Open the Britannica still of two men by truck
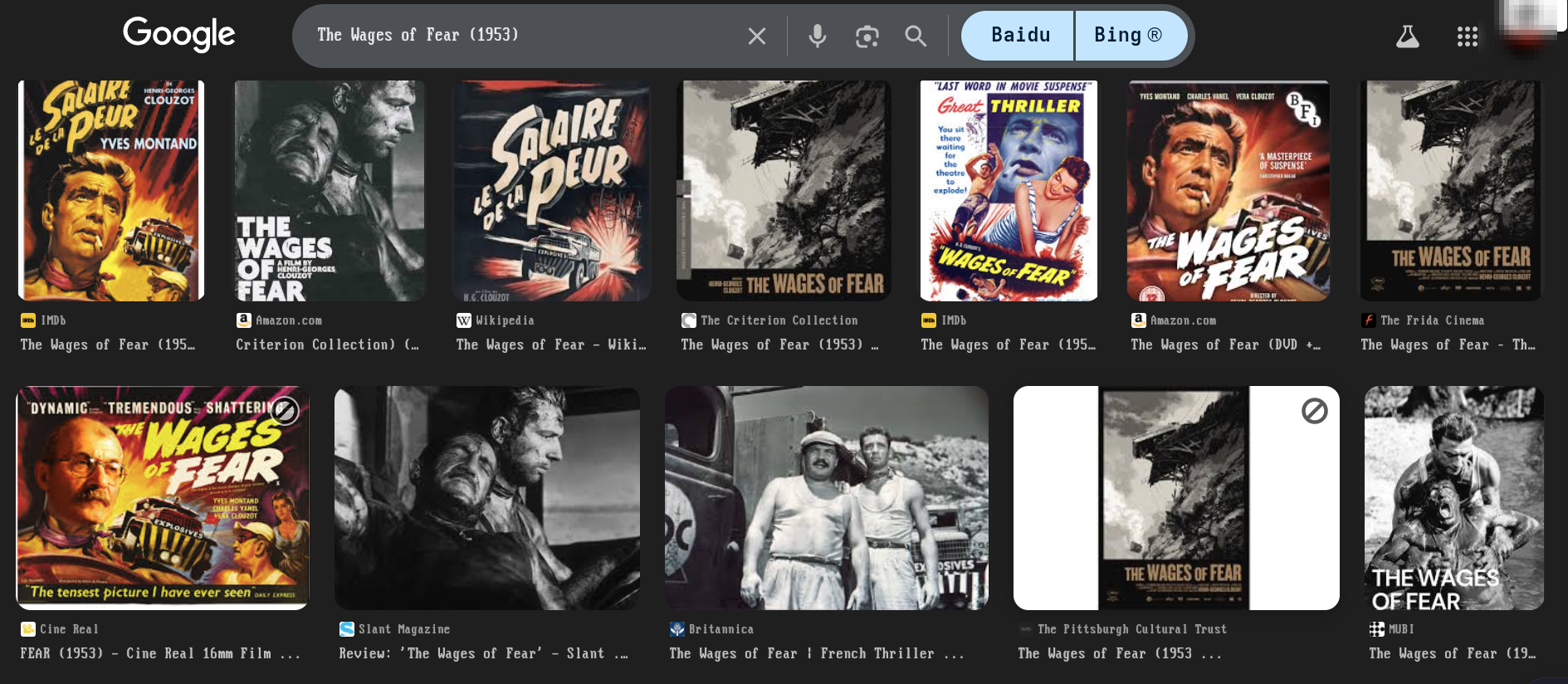 click(x=827, y=498)
